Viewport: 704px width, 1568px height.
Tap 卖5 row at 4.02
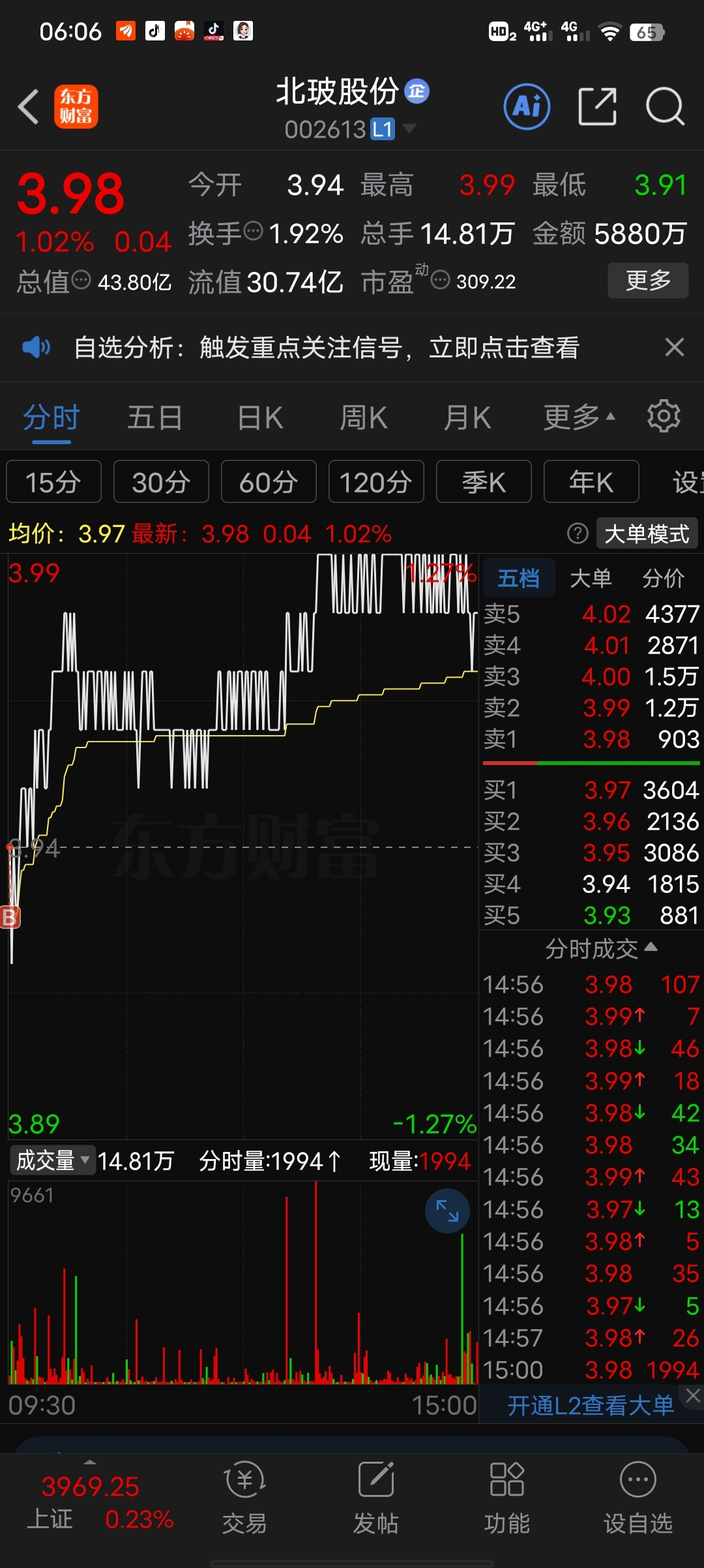(592, 614)
